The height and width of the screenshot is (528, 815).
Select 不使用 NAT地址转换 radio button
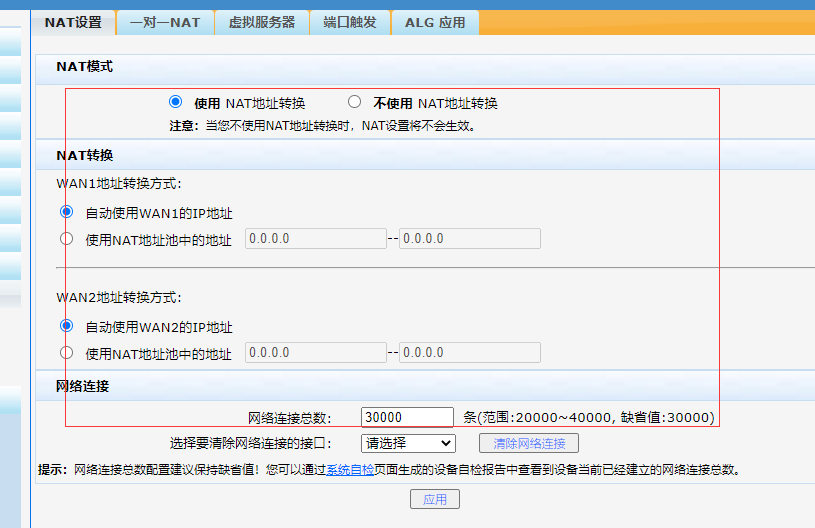click(x=354, y=102)
